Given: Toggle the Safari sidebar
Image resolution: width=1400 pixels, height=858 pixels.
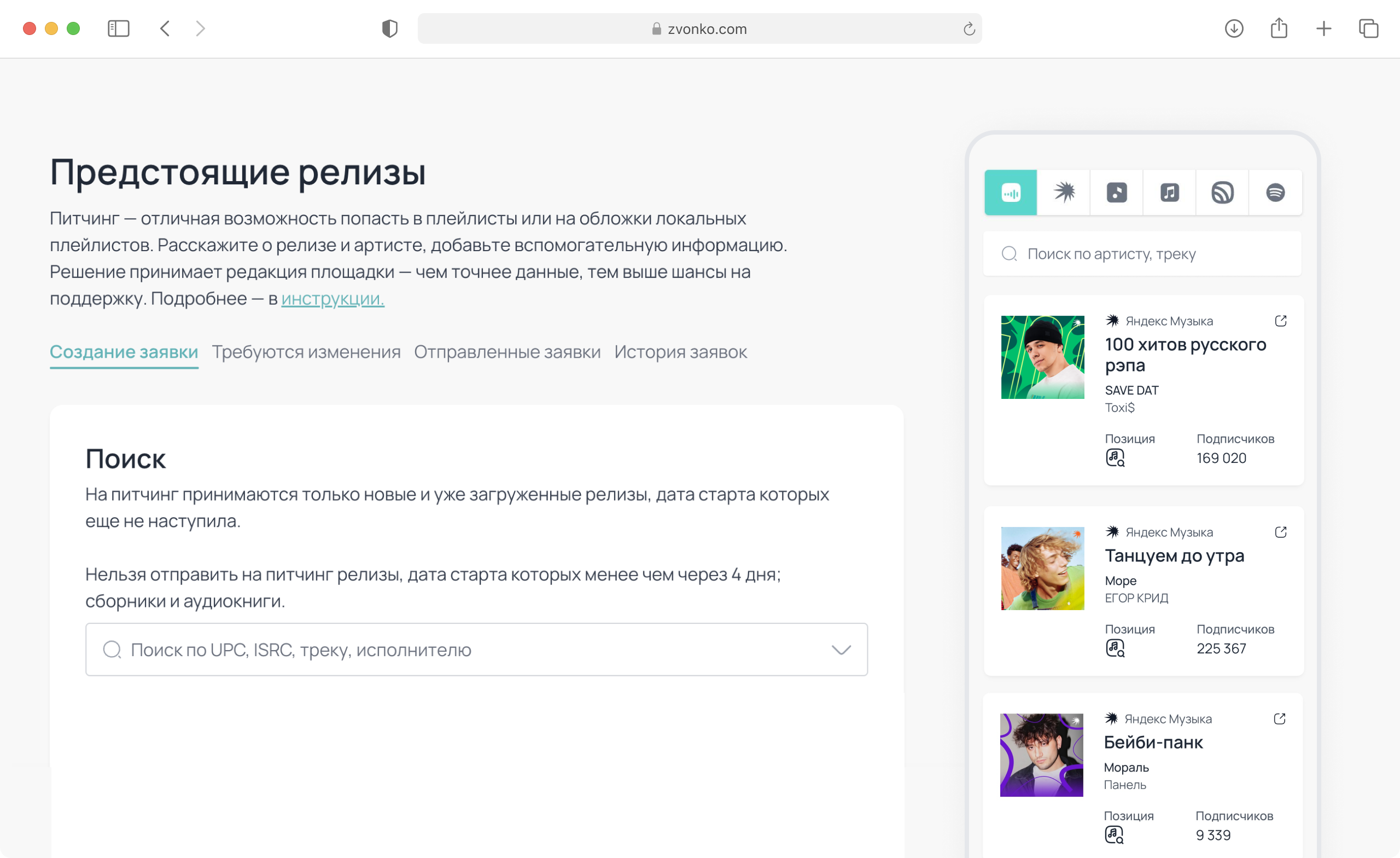Looking at the screenshot, I should click(x=118, y=28).
